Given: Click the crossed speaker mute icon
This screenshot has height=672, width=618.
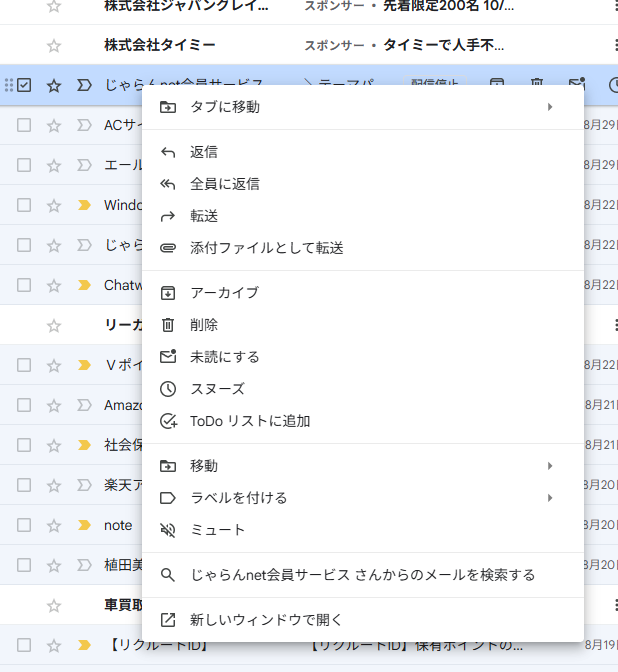Looking at the screenshot, I should click(x=168, y=530).
